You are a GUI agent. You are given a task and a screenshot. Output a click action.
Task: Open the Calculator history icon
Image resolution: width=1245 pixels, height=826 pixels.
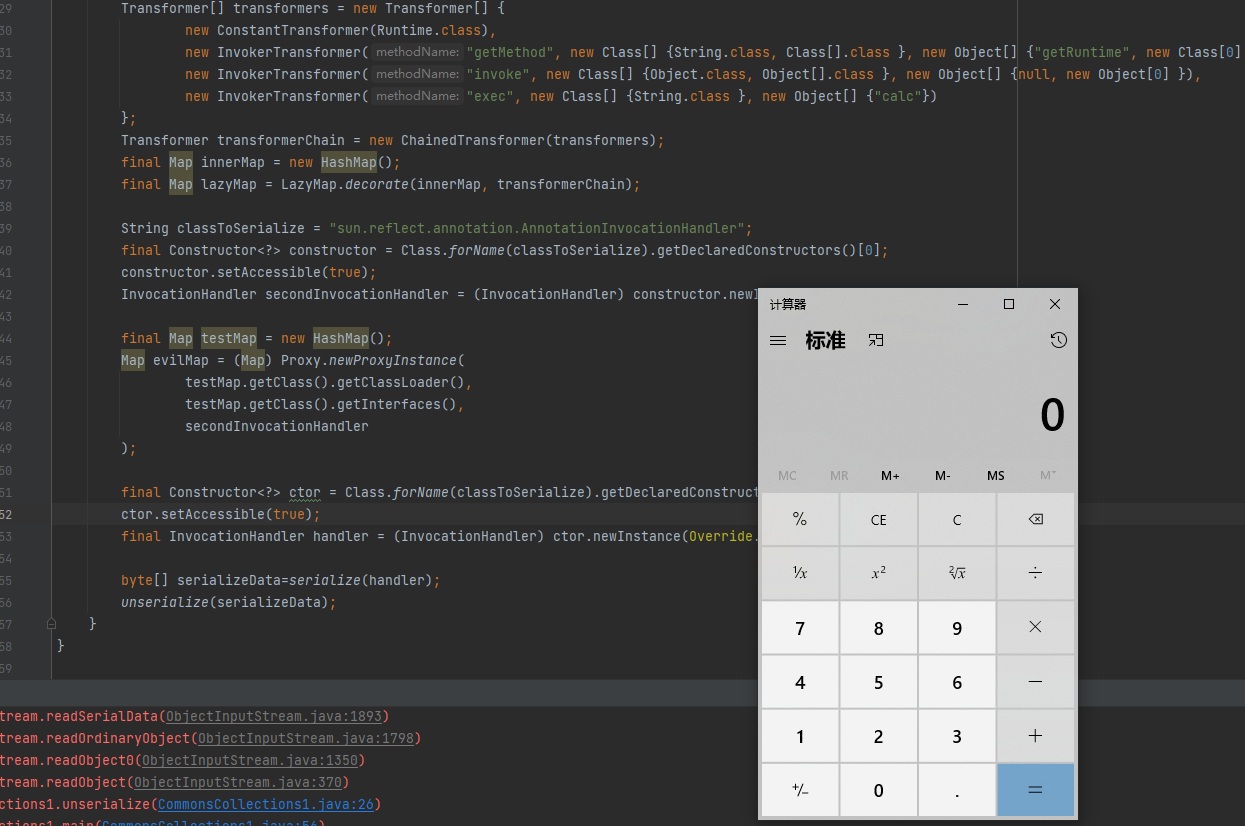click(1058, 341)
